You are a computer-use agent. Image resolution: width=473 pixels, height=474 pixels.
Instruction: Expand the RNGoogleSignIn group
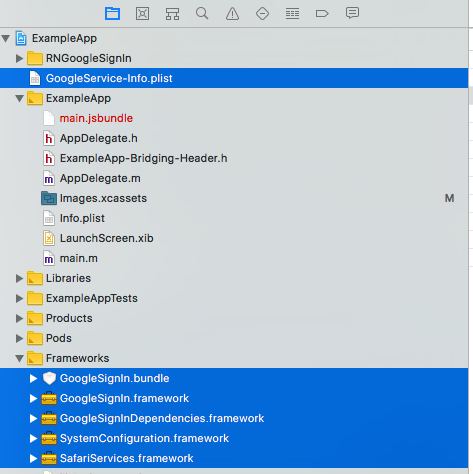point(20,58)
